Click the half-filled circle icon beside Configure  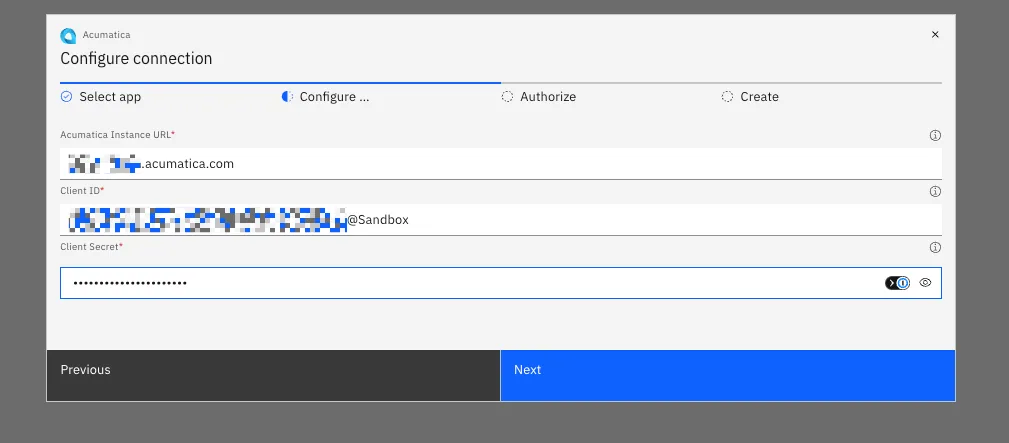(287, 97)
